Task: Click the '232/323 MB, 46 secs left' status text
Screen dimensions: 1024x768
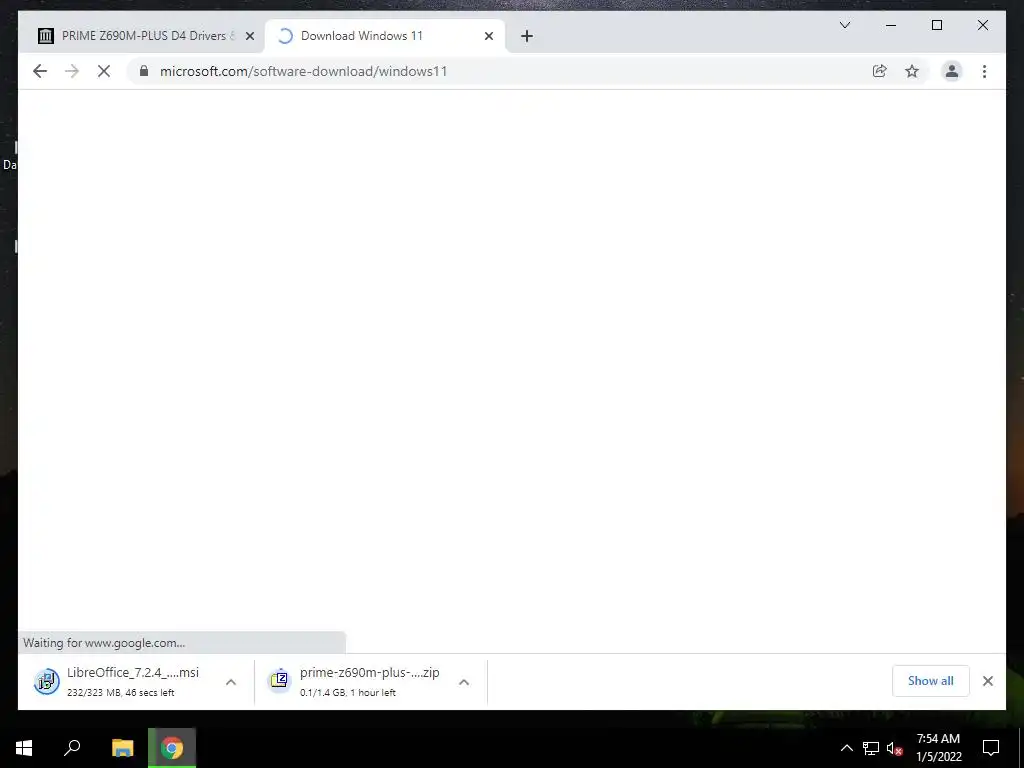Action: (120, 692)
